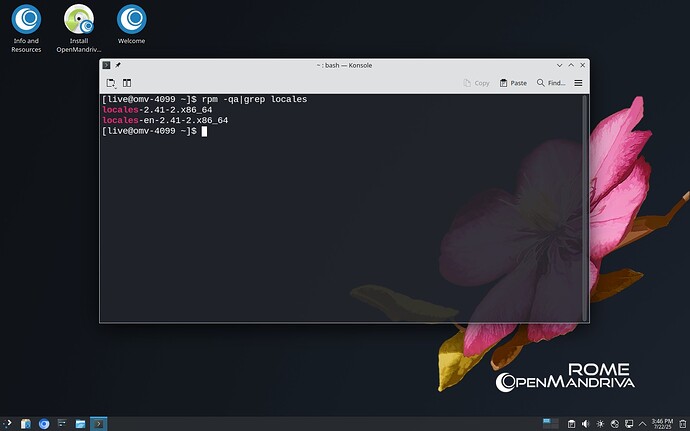The width and height of the screenshot is (690, 431).
Task: Toggle the pin icon in Konsole title bar
Action: click(x=118, y=65)
